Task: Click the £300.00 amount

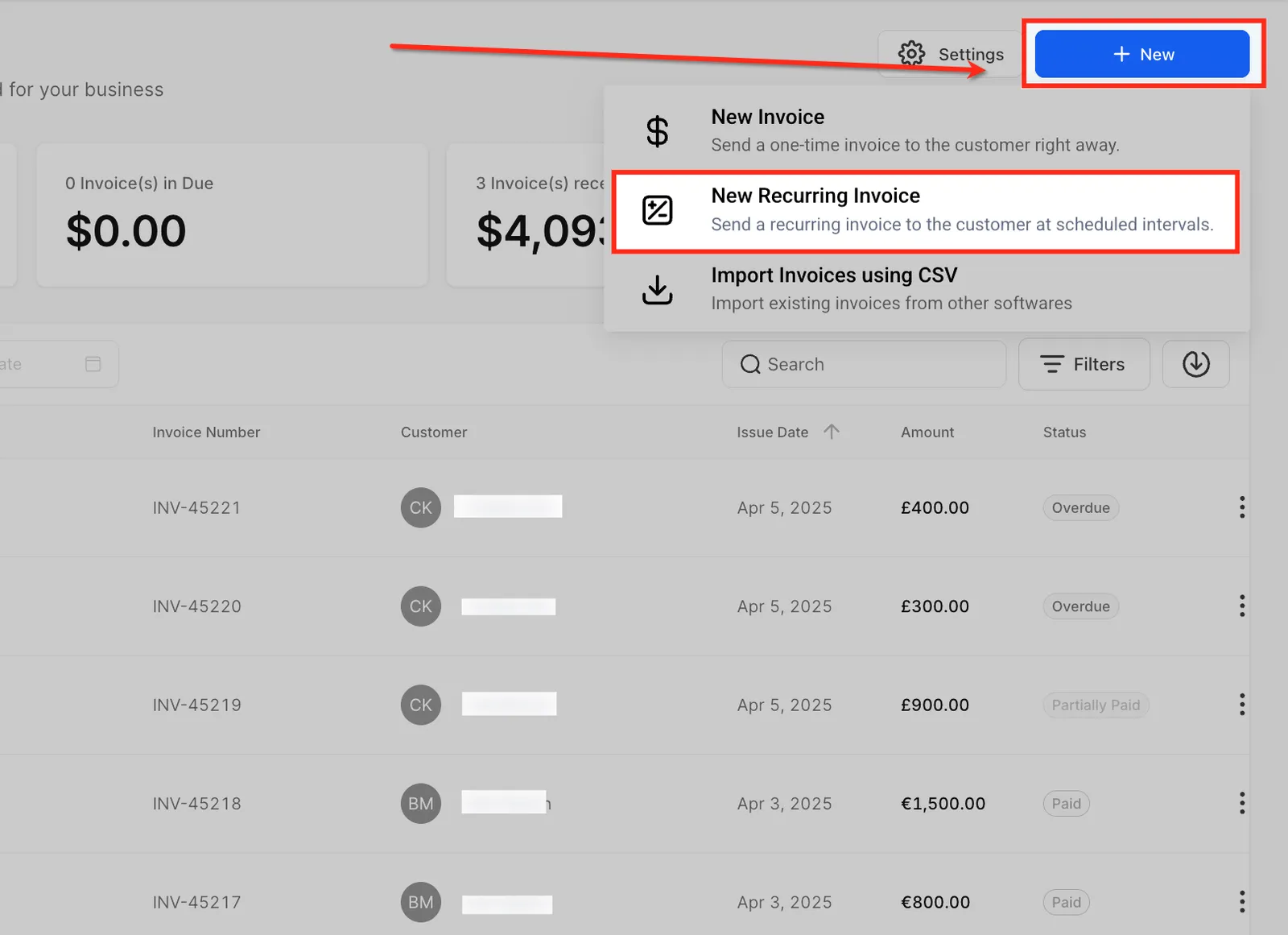Action: coord(935,606)
